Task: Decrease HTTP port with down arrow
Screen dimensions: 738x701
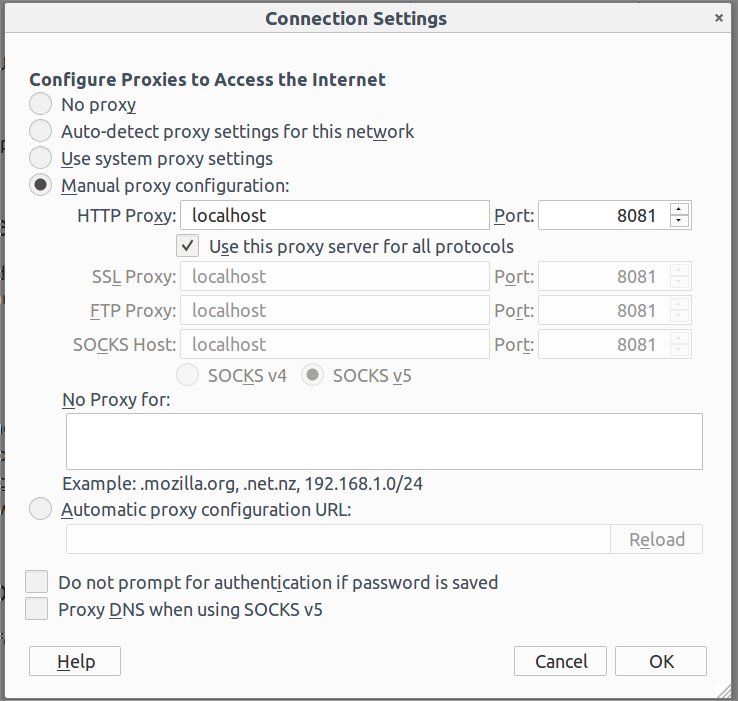Action: 679,221
